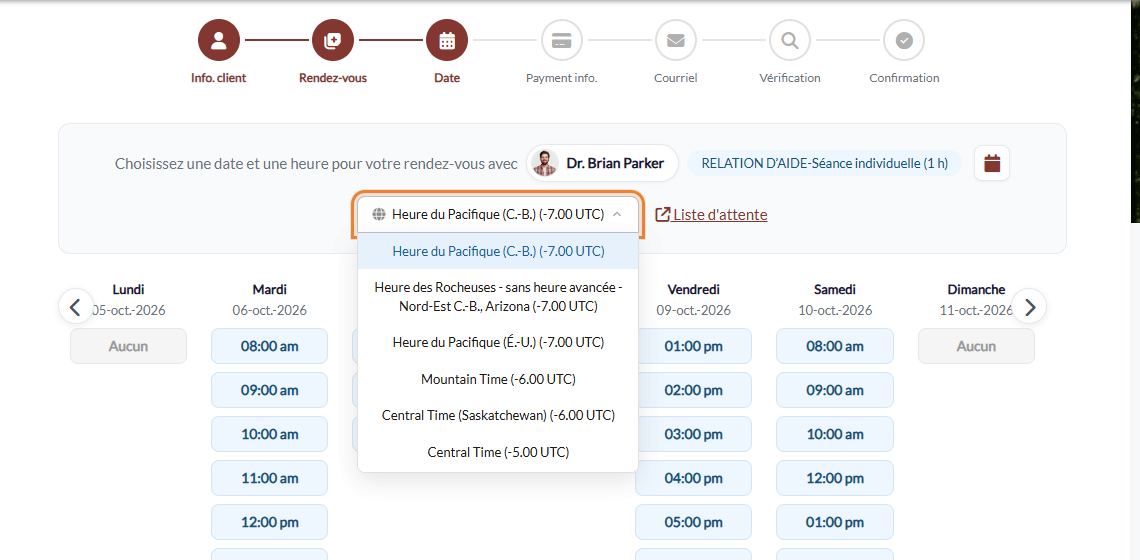Viewport: 1140px width, 560px height.
Task: Click the Rendez-vous step label
Action: click(x=333, y=78)
